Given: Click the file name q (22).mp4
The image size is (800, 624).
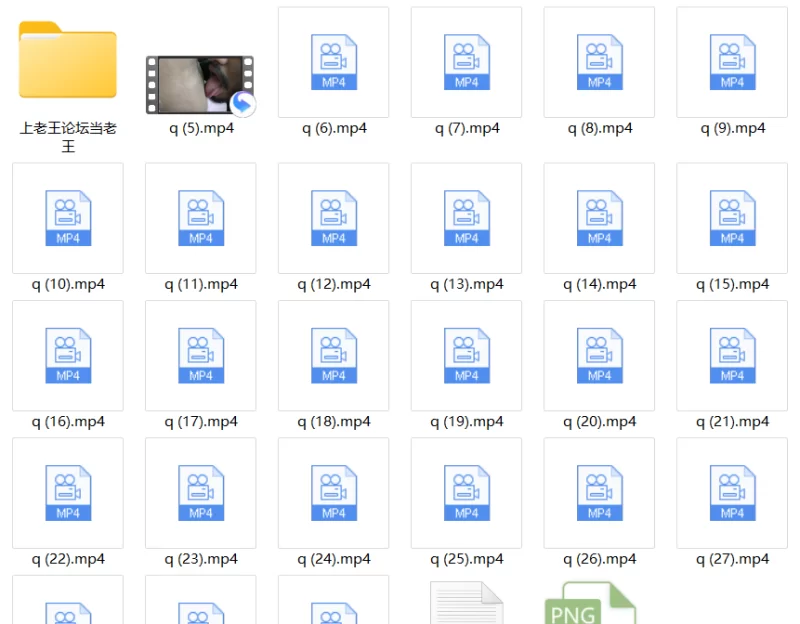Looking at the screenshot, I should coord(68,559).
